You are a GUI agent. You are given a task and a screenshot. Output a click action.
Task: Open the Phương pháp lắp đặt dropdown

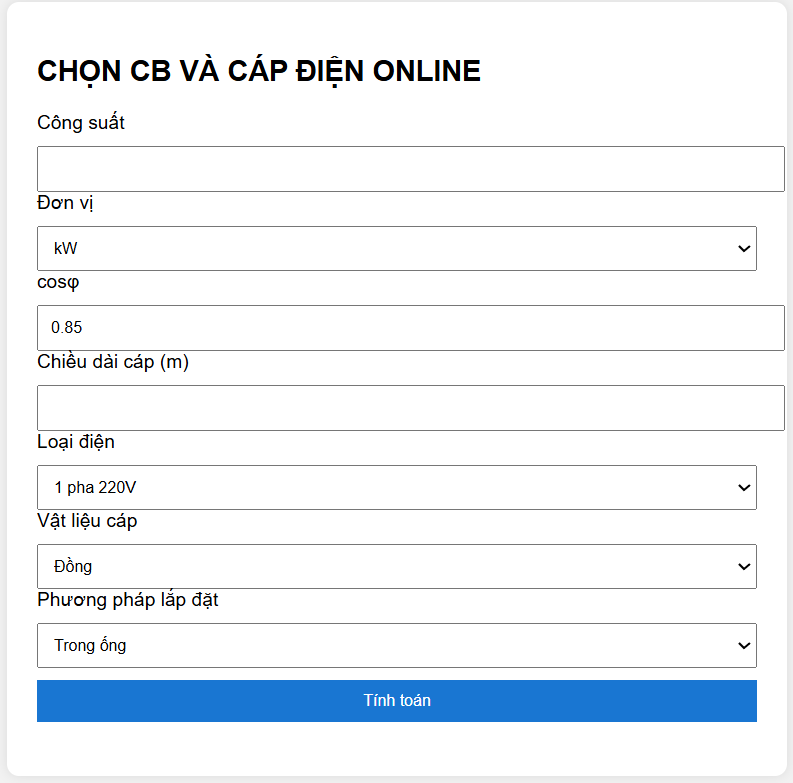396,645
